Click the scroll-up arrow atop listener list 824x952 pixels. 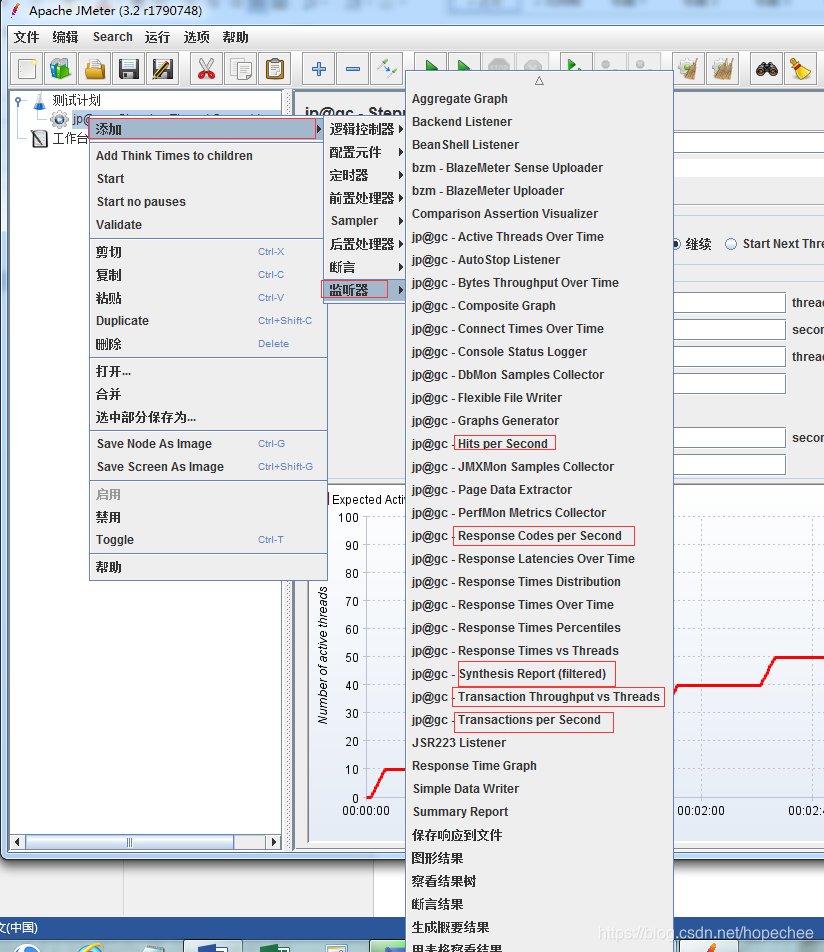click(x=539, y=81)
